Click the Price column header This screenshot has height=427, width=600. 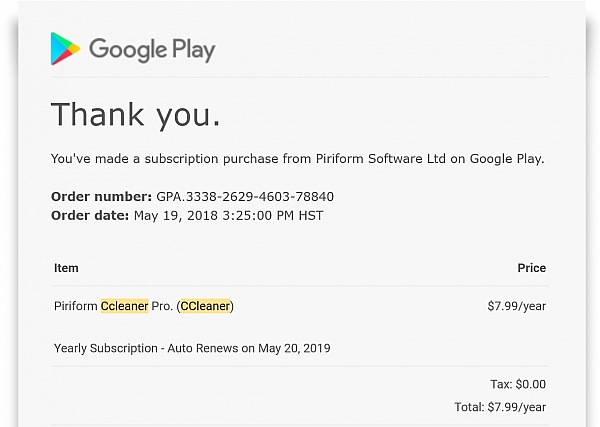pyautogui.click(x=532, y=268)
